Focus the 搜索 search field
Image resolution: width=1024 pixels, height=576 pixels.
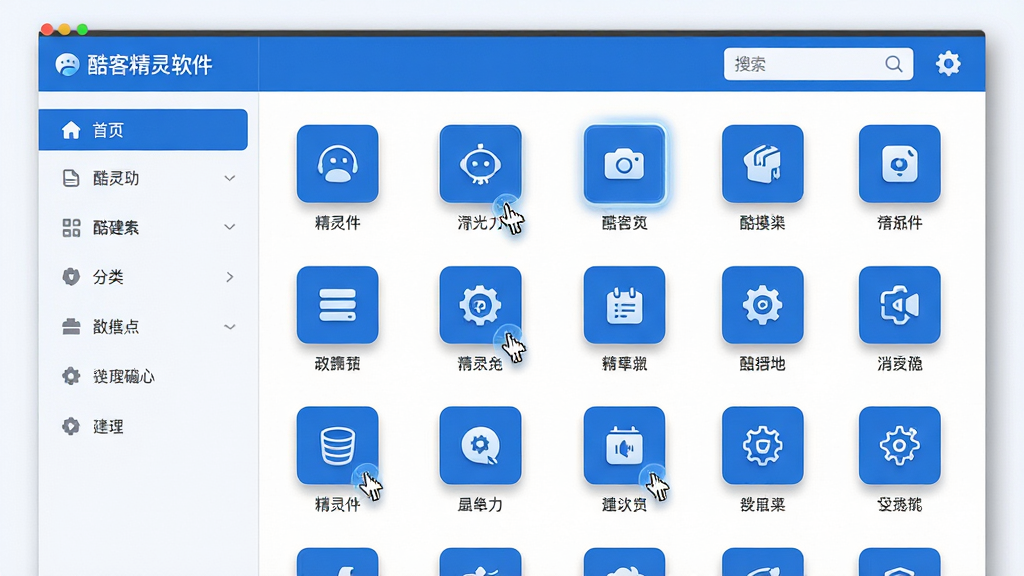pyautogui.click(x=818, y=64)
